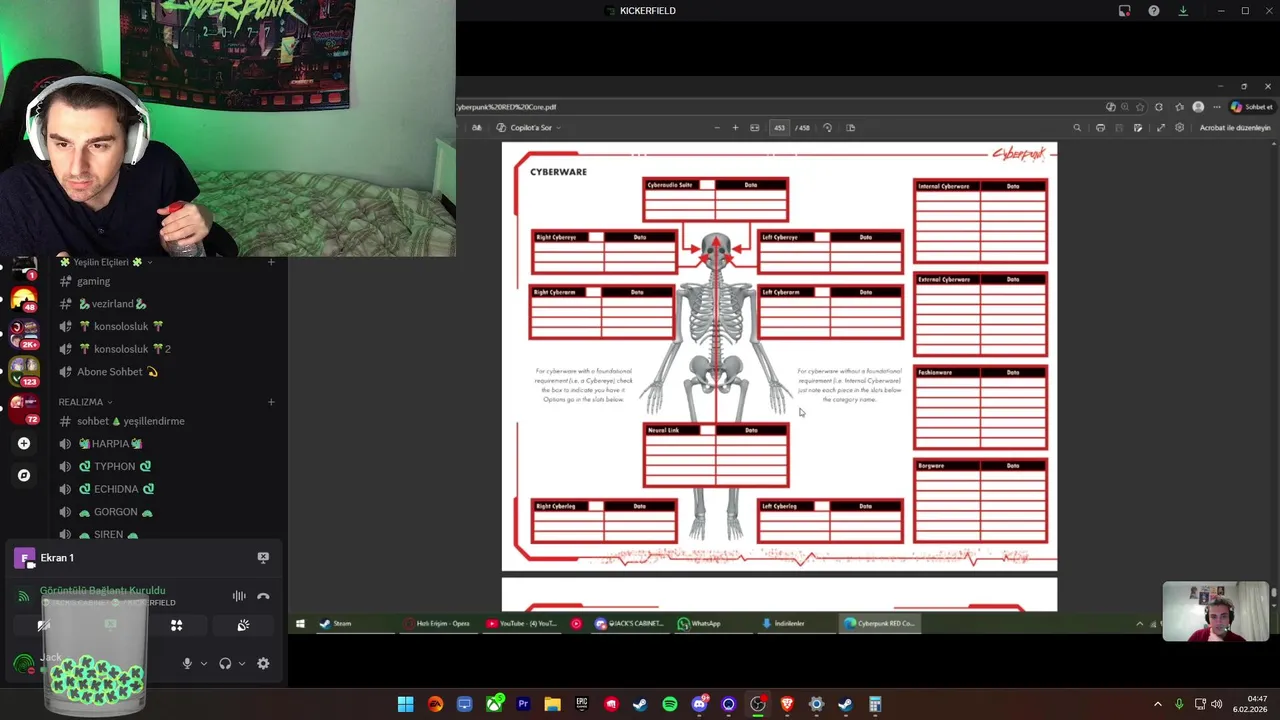Click voice connection signal icon
Viewport: 1280px width, 720px height.
[23, 596]
